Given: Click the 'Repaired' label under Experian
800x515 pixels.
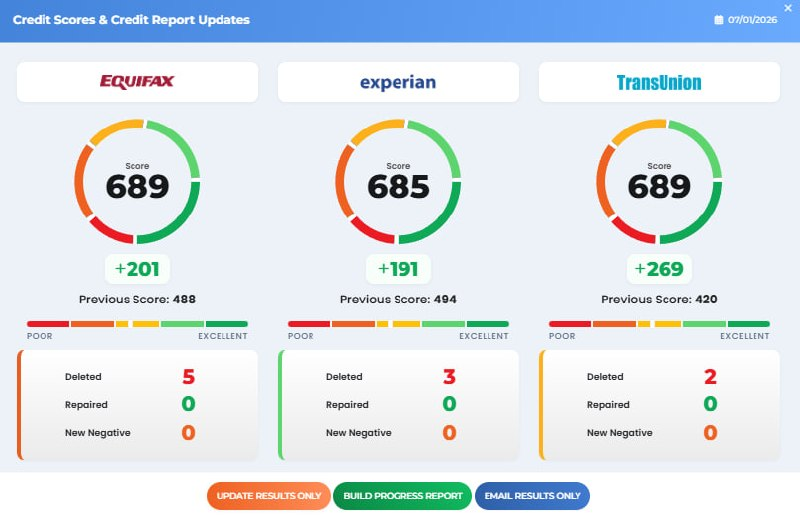Looking at the screenshot, I should pos(347,405).
